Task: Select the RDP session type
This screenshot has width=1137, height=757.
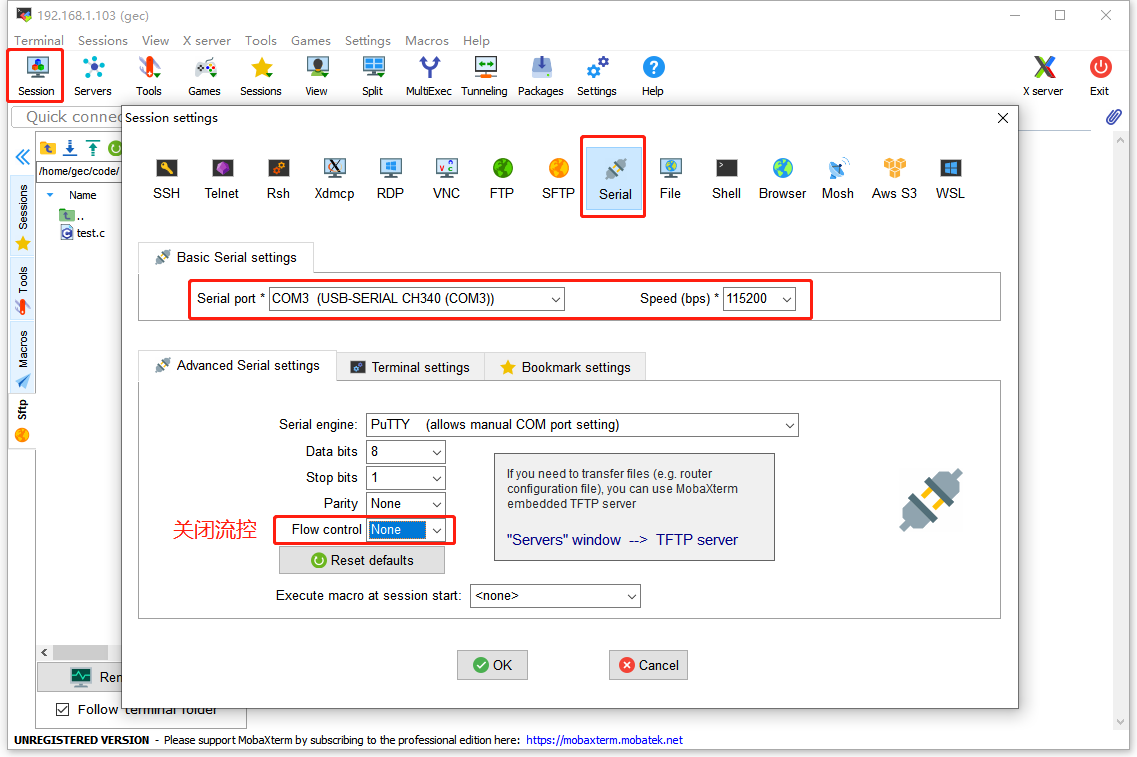Action: pyautogui.click(x=390, y=178)
